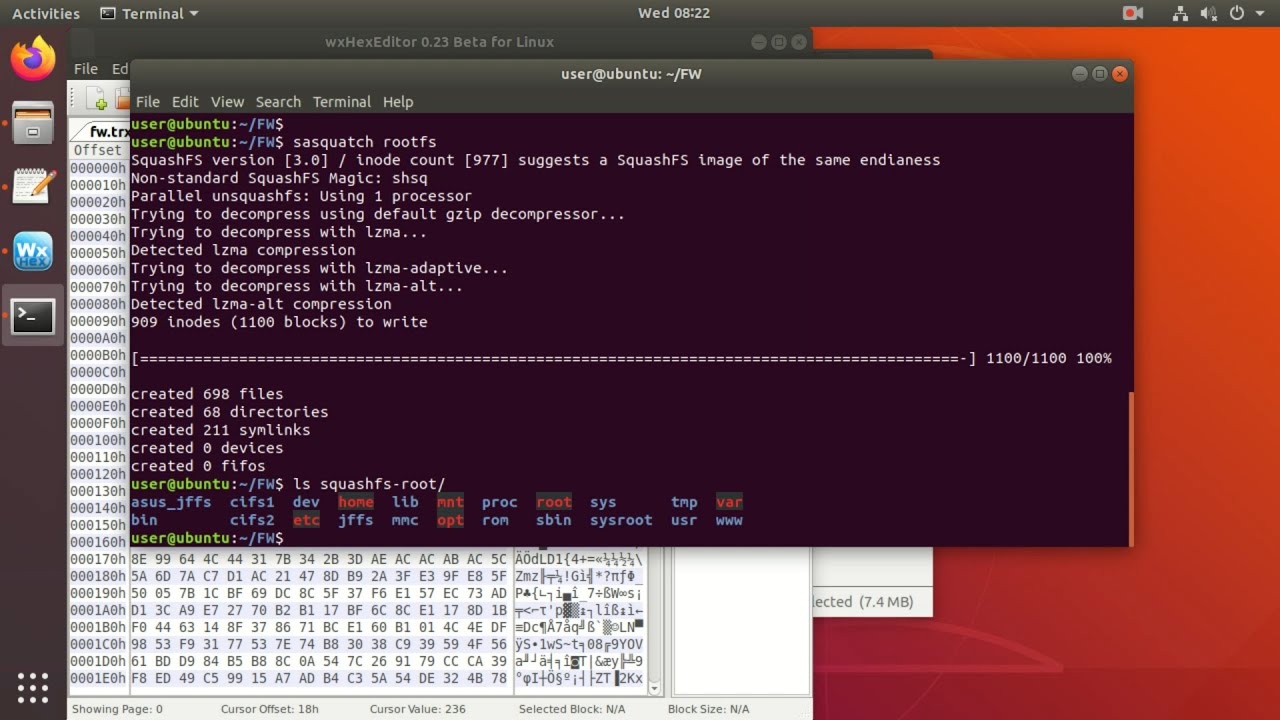Click the 'created 211 symlinks' line
Screen dimensions: 1280x720
(x=220, y=430)
